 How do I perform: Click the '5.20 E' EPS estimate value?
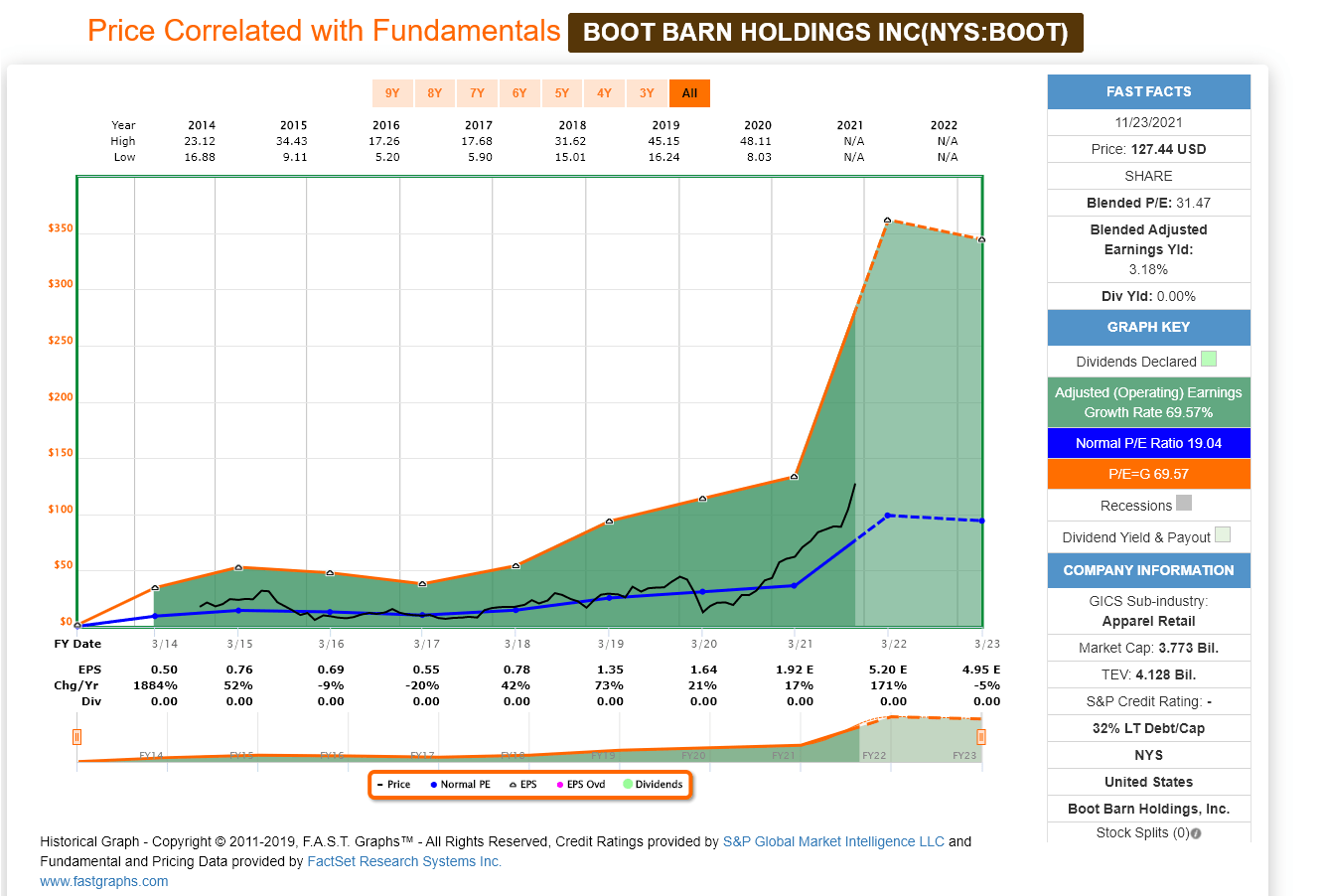pyautogui.click(x=888, y=670)
